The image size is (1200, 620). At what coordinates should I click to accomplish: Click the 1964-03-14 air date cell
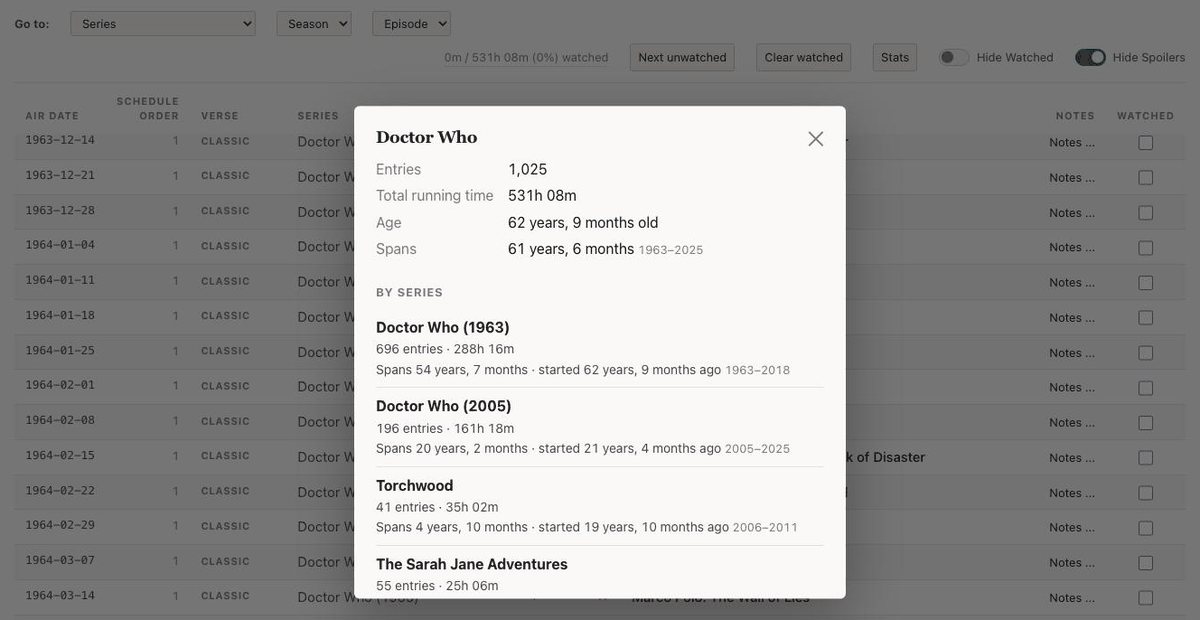click(x=60, y=595)
